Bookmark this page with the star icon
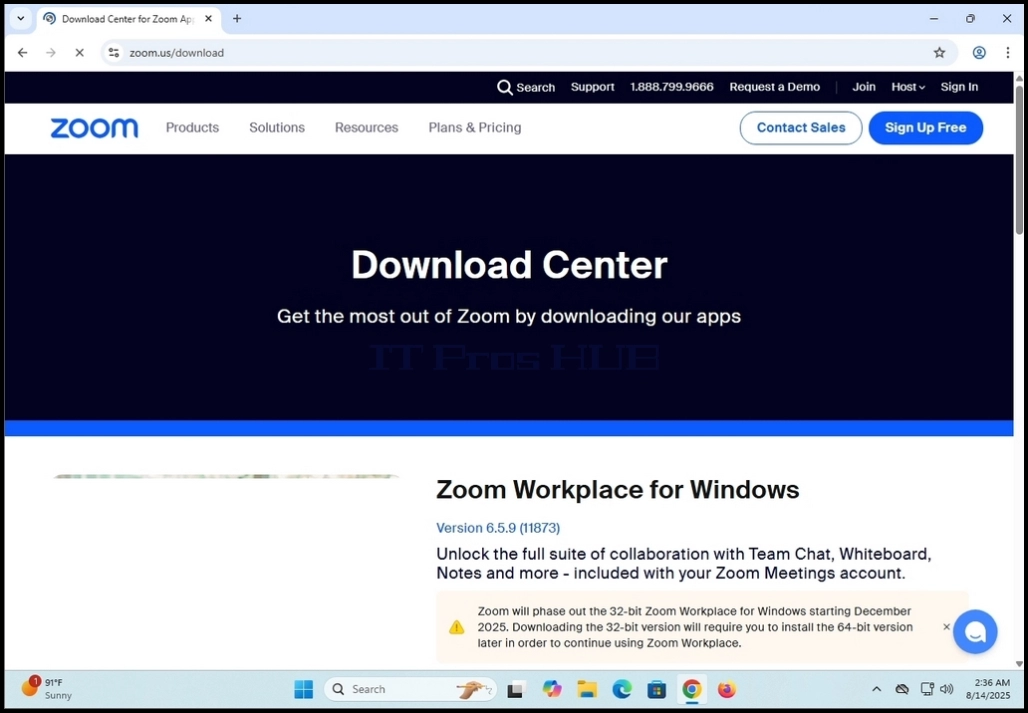The height and width of the screenshot is (713, 1028). click(x=939, y=52)
